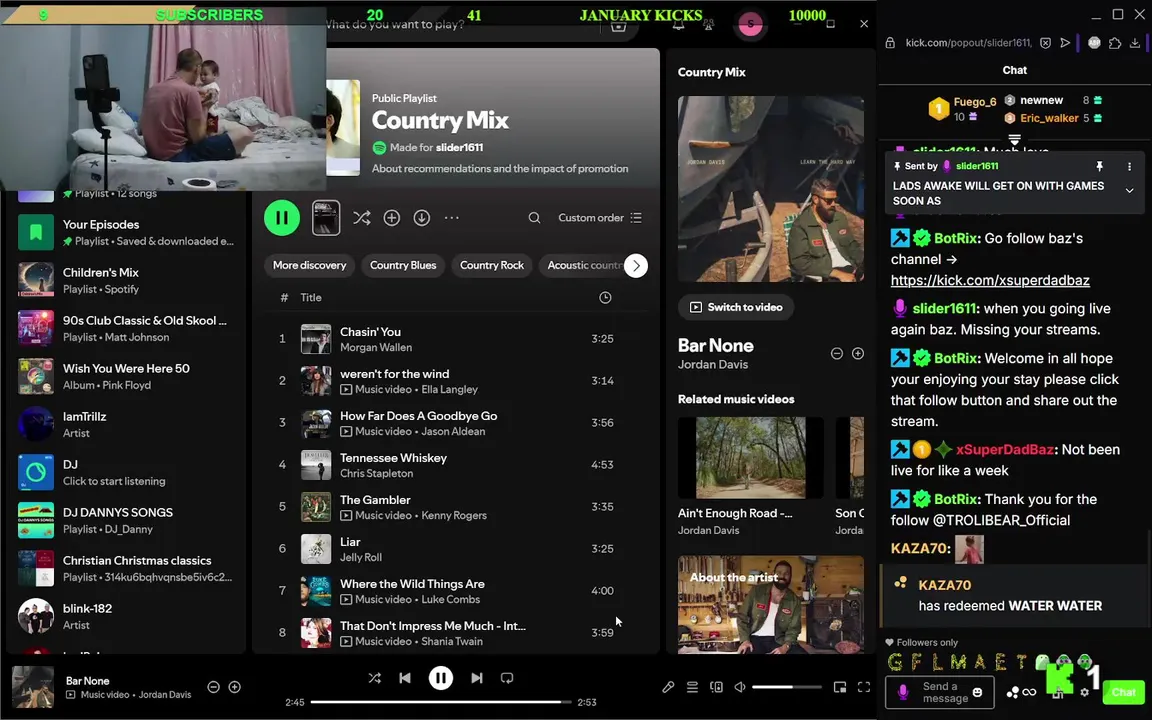Open blink-182 artist in the library
The width and height of the screenshot is (1152, 720).
click(x=126, y=616)
